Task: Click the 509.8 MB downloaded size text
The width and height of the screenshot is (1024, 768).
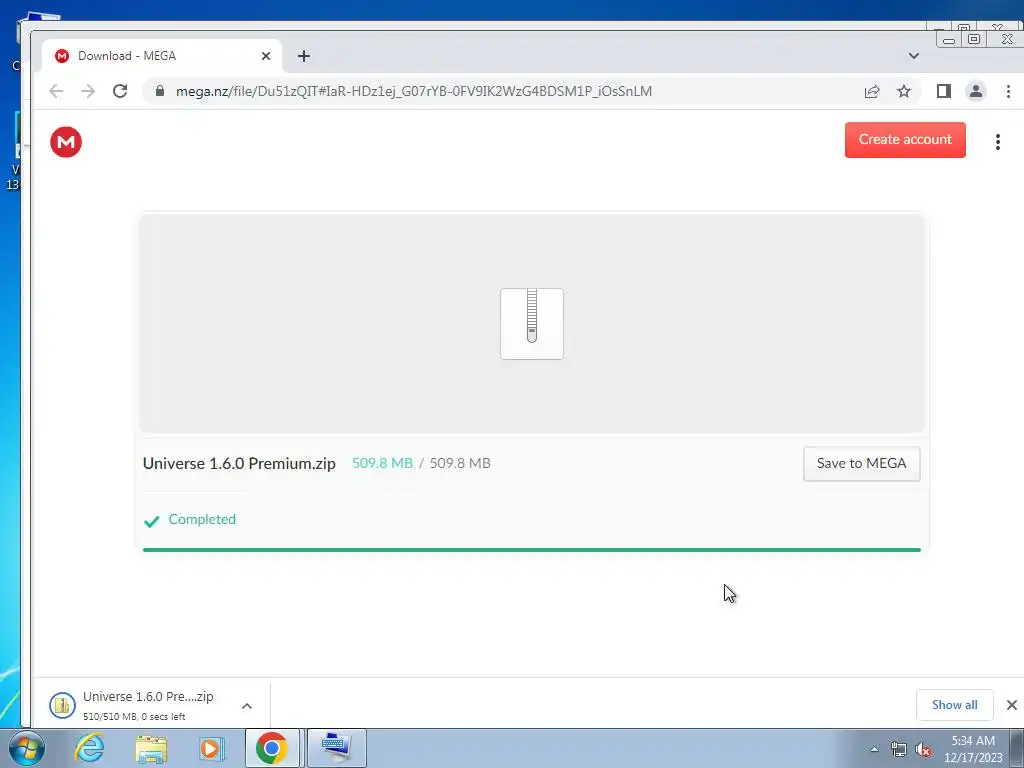Action: (382, 464)
